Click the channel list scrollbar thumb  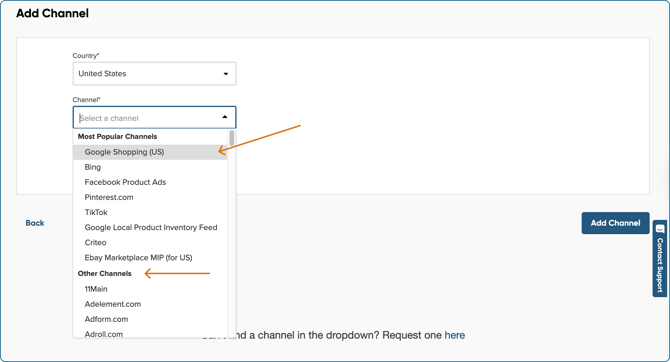tap(232, 138)
